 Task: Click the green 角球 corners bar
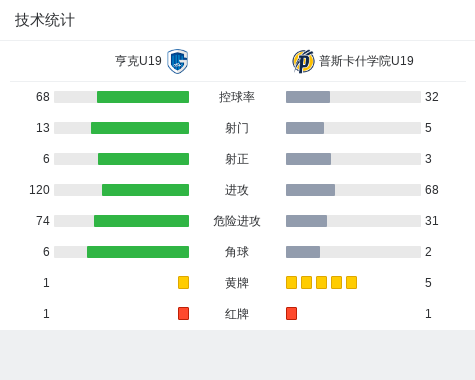pos(138,252)
